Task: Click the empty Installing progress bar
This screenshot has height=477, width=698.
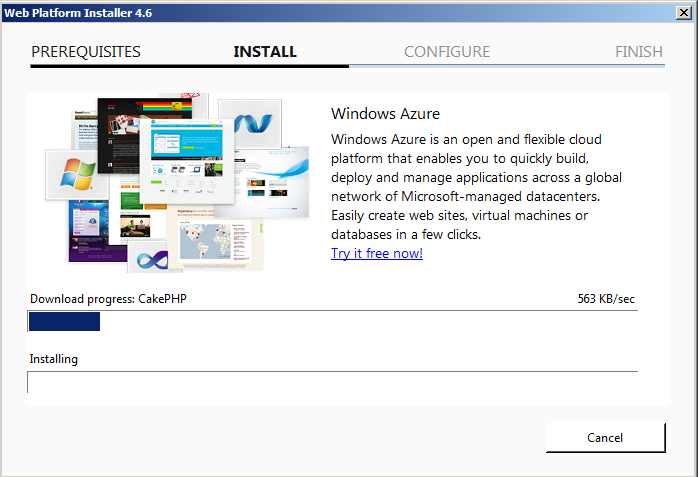Action: coord(333,382)
